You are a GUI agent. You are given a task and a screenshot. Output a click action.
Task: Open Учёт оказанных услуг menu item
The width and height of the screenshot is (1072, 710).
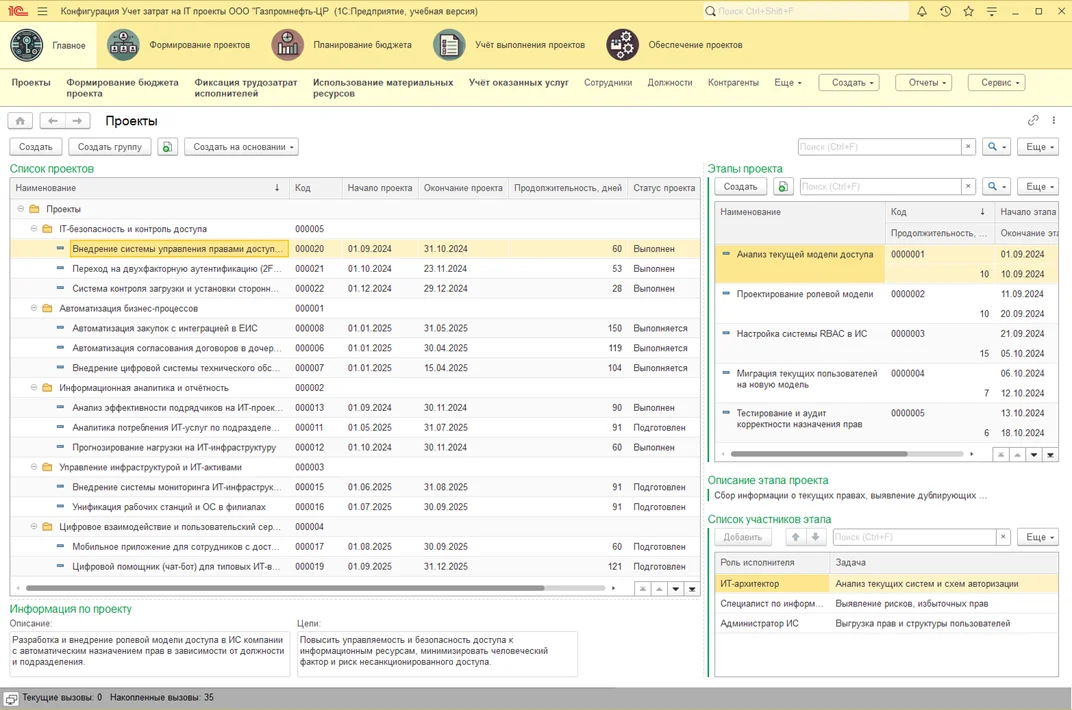coord(519,83)
